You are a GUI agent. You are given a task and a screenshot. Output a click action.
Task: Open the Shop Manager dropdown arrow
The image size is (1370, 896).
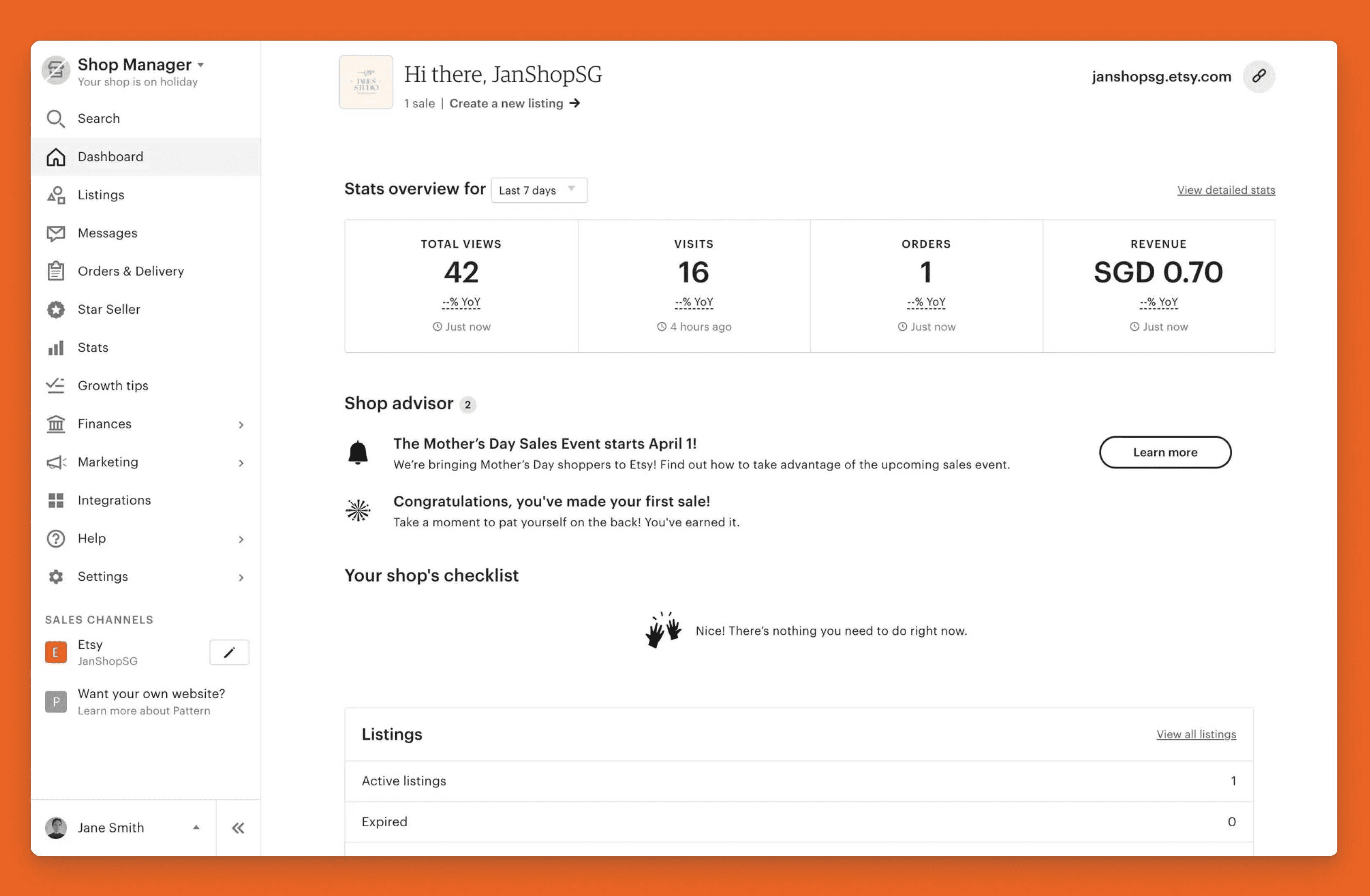(x=201, y=65)
